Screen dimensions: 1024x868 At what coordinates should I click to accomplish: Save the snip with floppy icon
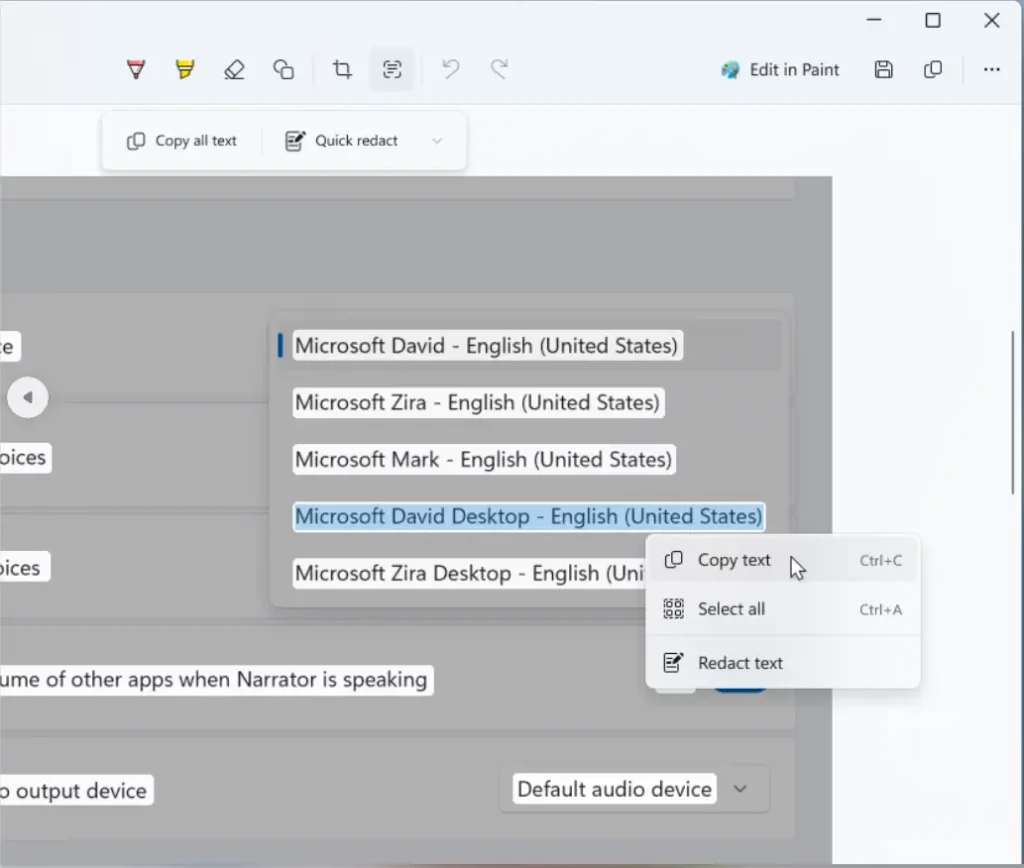pyautogui.click(x=884, y=69)
